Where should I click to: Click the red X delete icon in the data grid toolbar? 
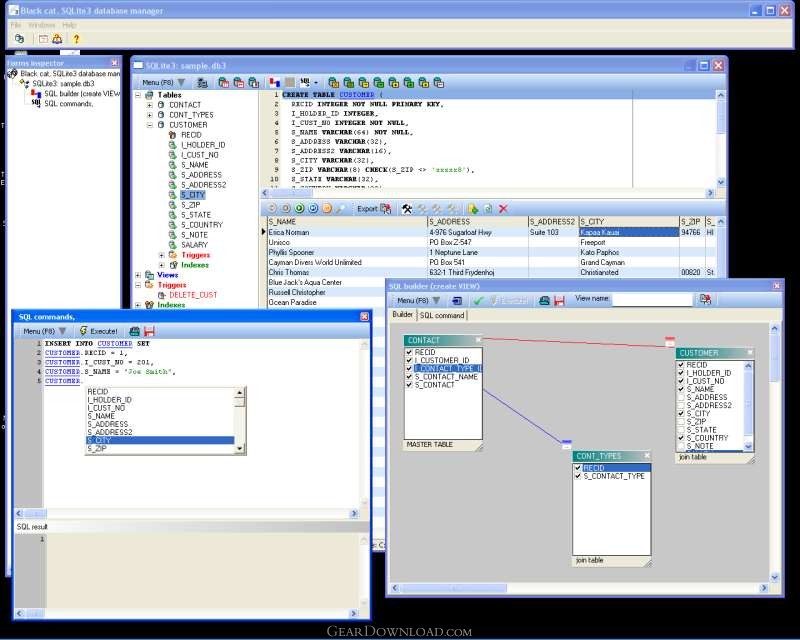pyautogui.click(x=503, y=208)
